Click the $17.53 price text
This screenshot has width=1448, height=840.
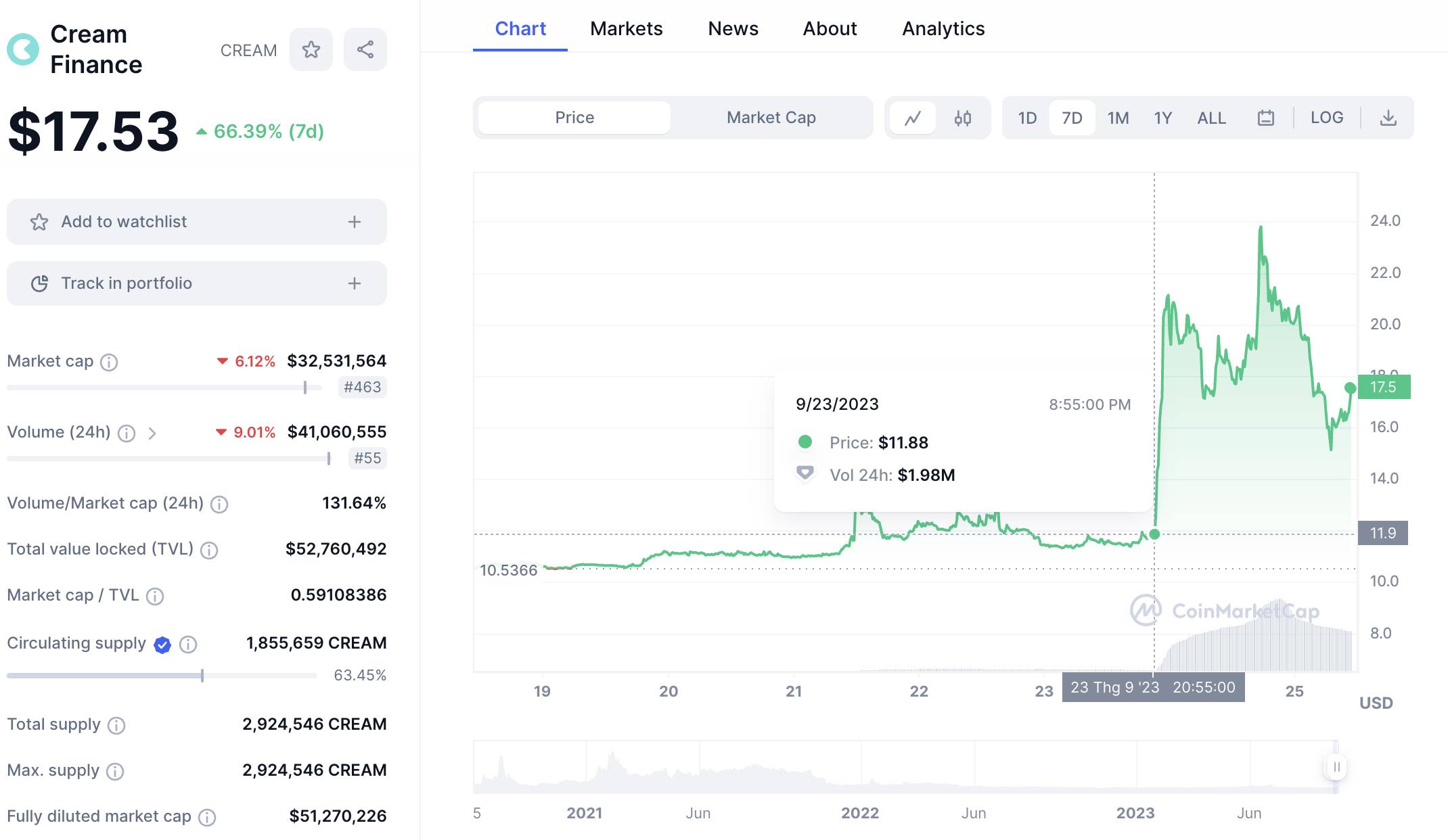[93, 131]
